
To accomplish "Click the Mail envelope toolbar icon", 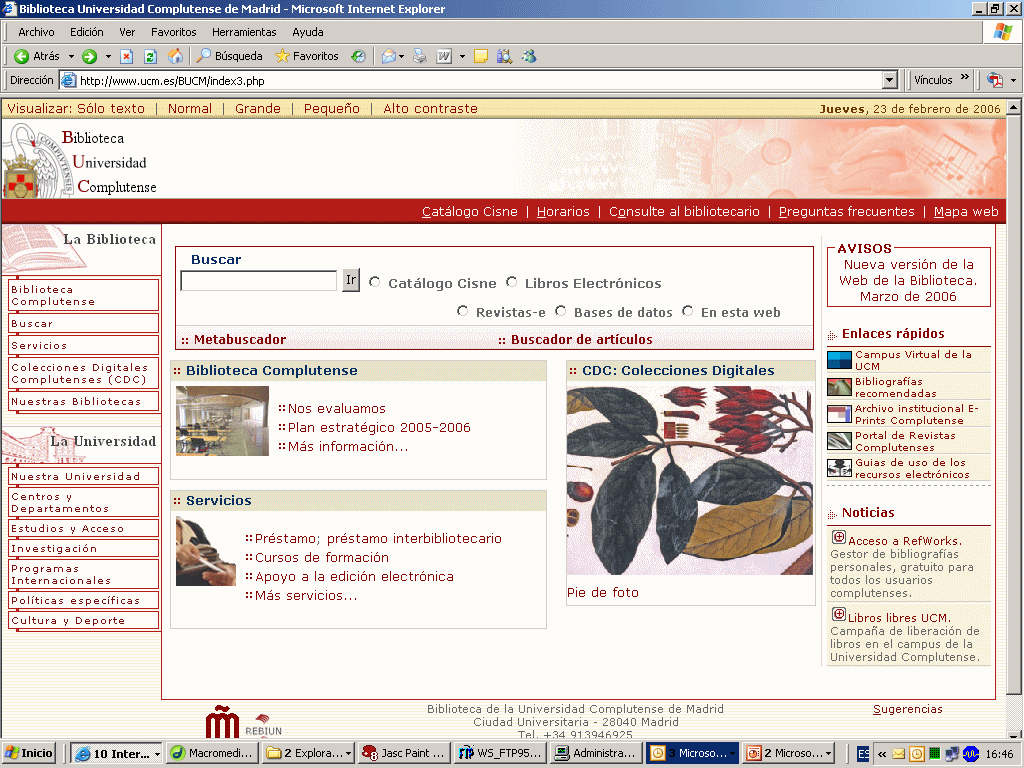I will (389, 57).
